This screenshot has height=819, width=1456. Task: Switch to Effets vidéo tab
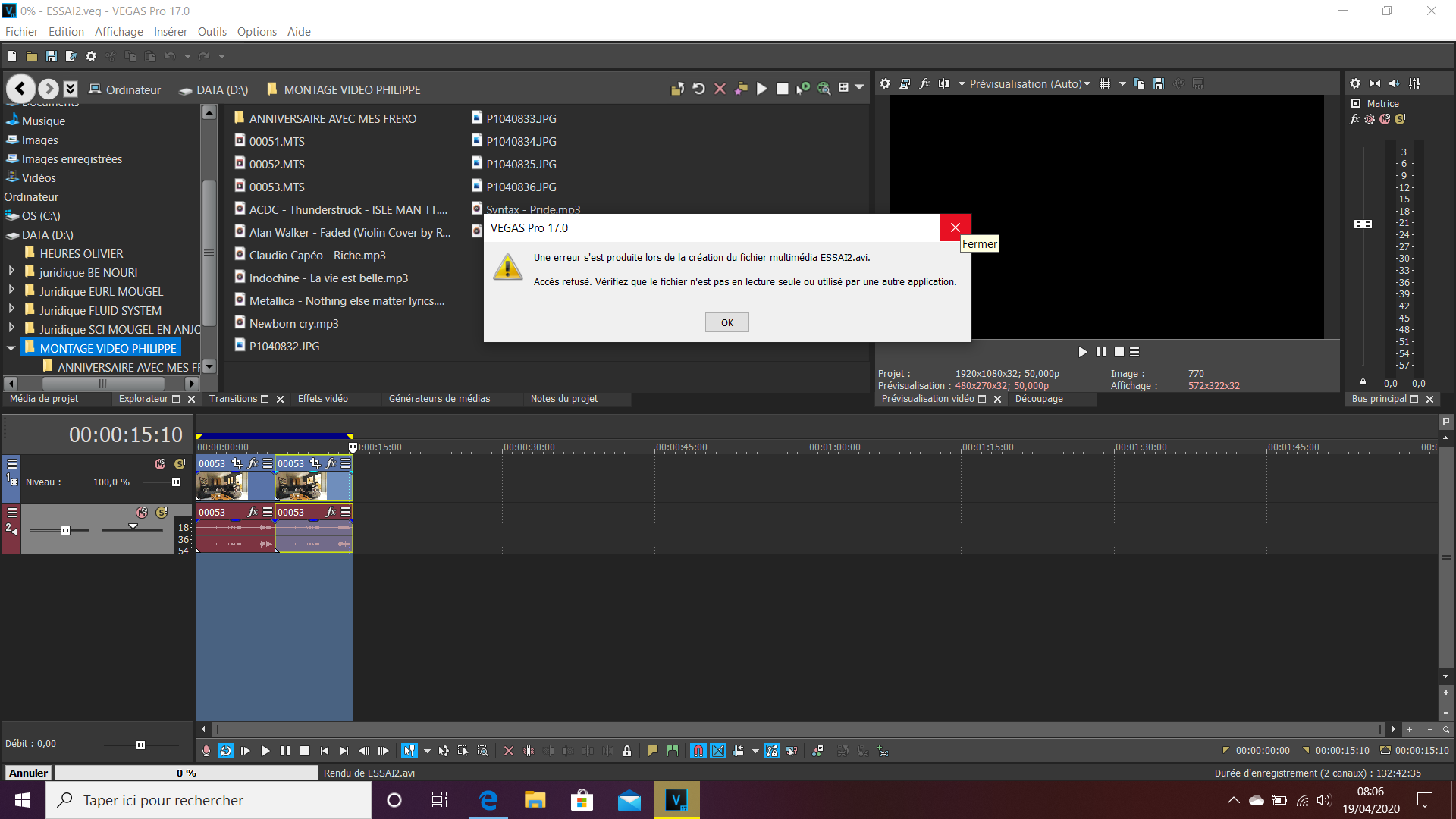(322, 399)
